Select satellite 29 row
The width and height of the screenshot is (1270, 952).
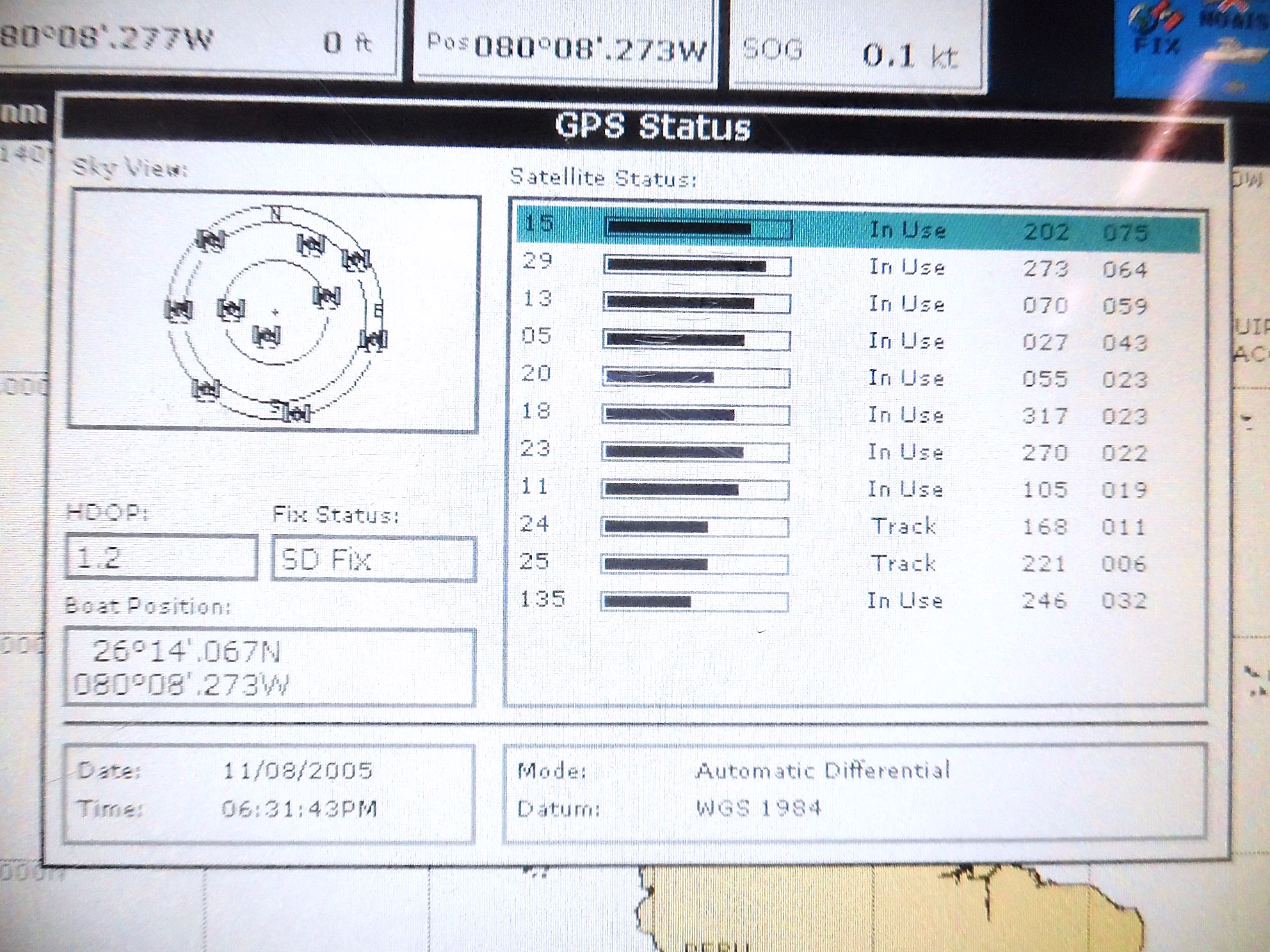(858, 266)
